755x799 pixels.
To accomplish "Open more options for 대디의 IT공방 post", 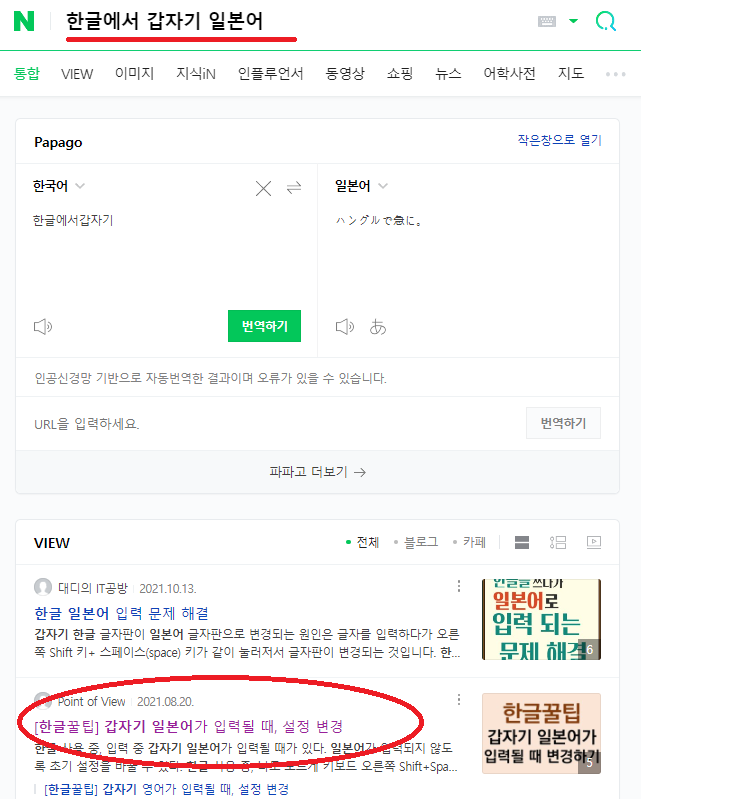I will point(459,587).
